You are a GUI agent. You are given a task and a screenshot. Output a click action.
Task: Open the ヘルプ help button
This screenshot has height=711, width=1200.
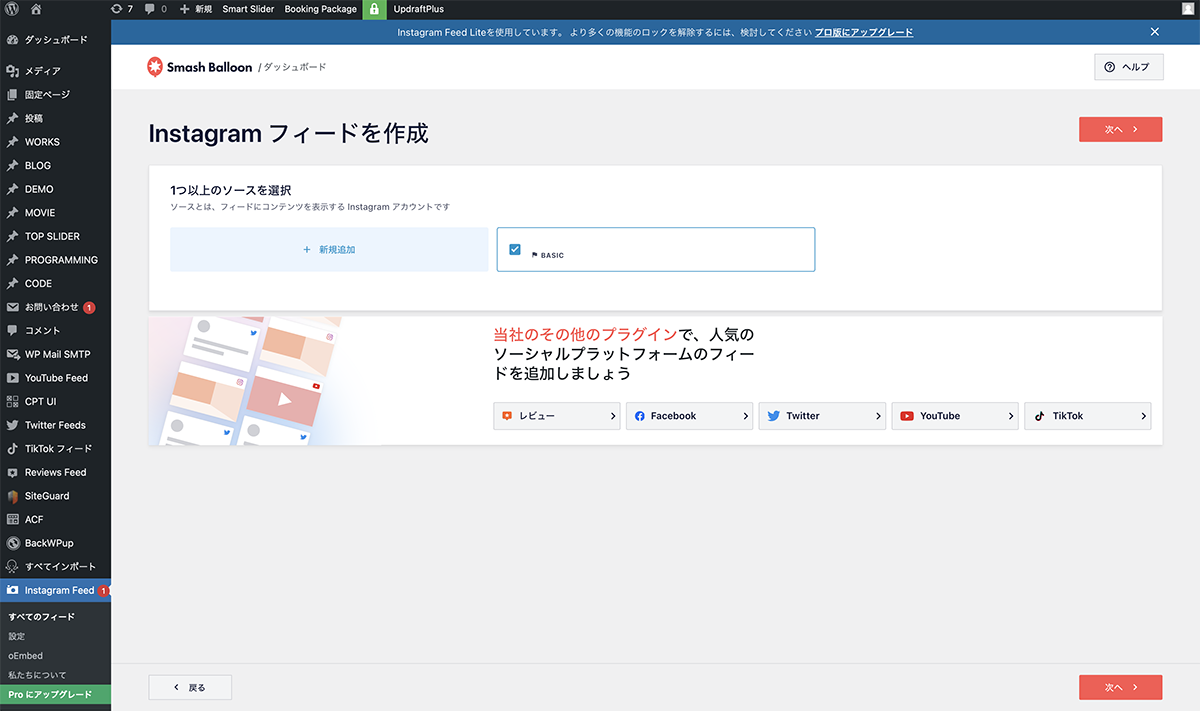coord(1128,67)
